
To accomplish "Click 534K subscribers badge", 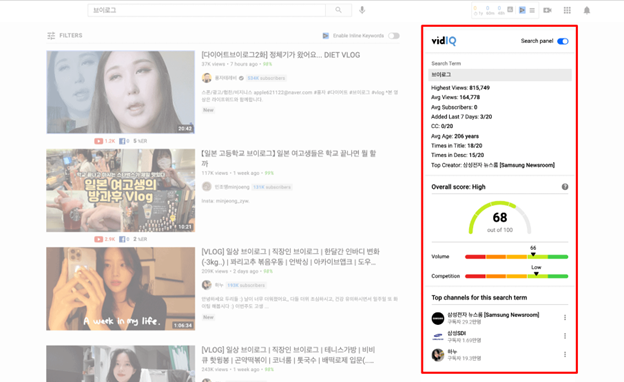I will [x=266, y=78].
